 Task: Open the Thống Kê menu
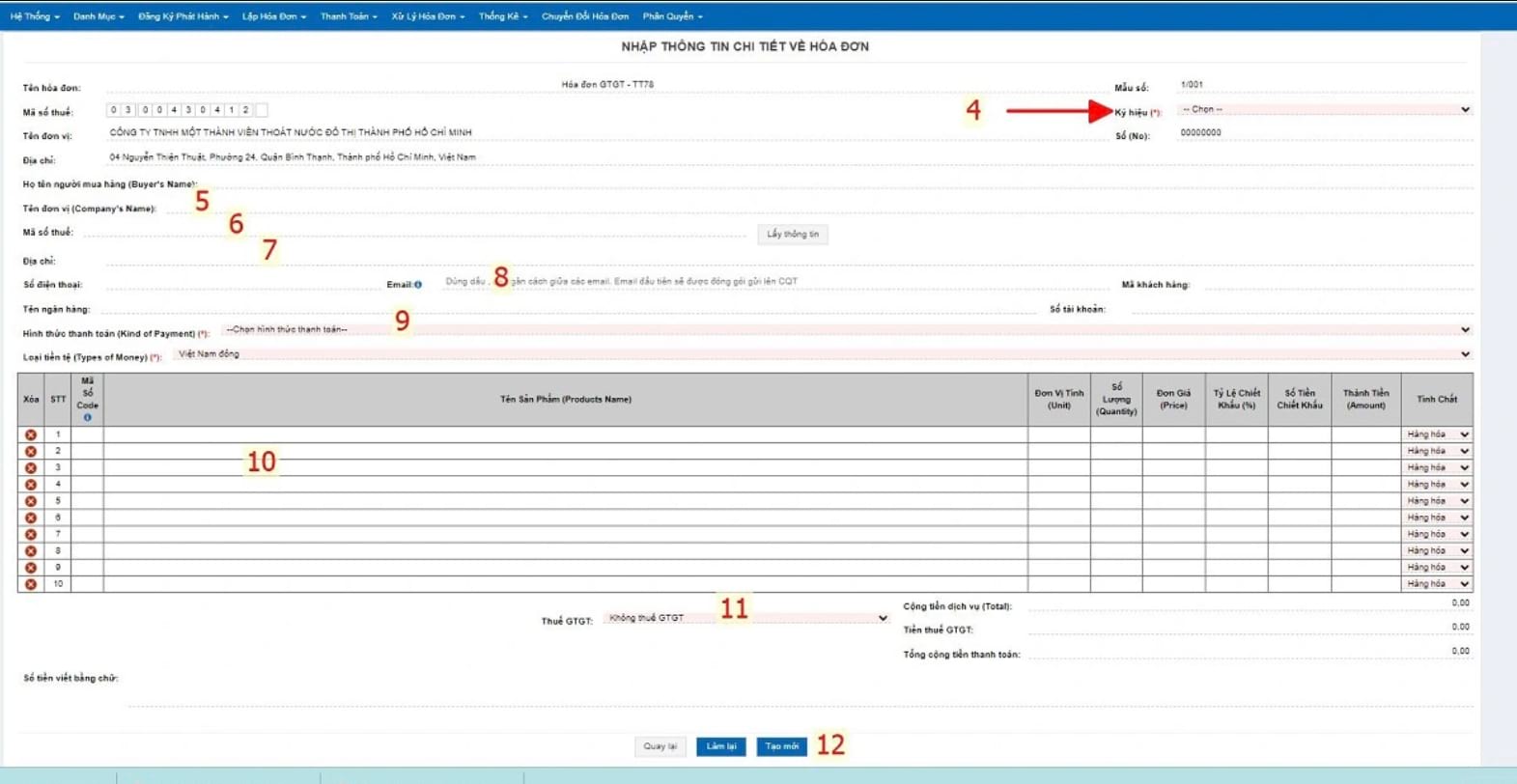[502, 16]
